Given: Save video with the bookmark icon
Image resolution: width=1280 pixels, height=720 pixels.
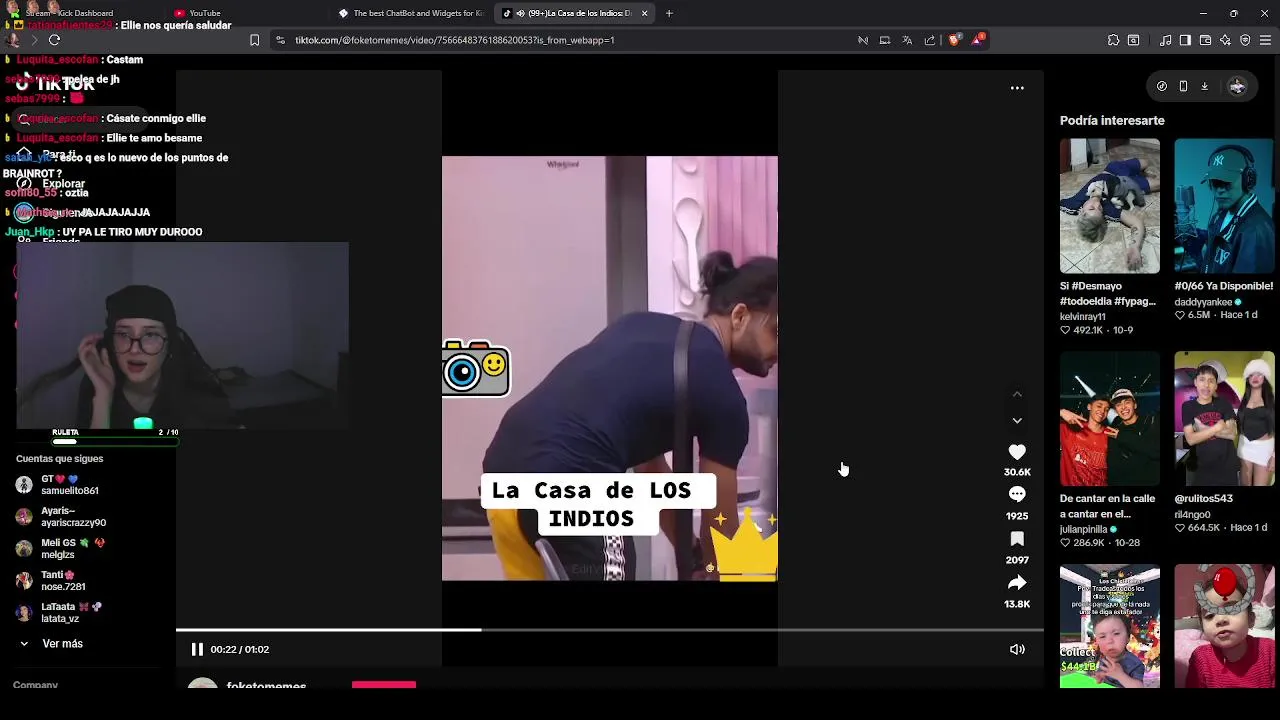Looking at the screenshot, I should click(1017, 539).
